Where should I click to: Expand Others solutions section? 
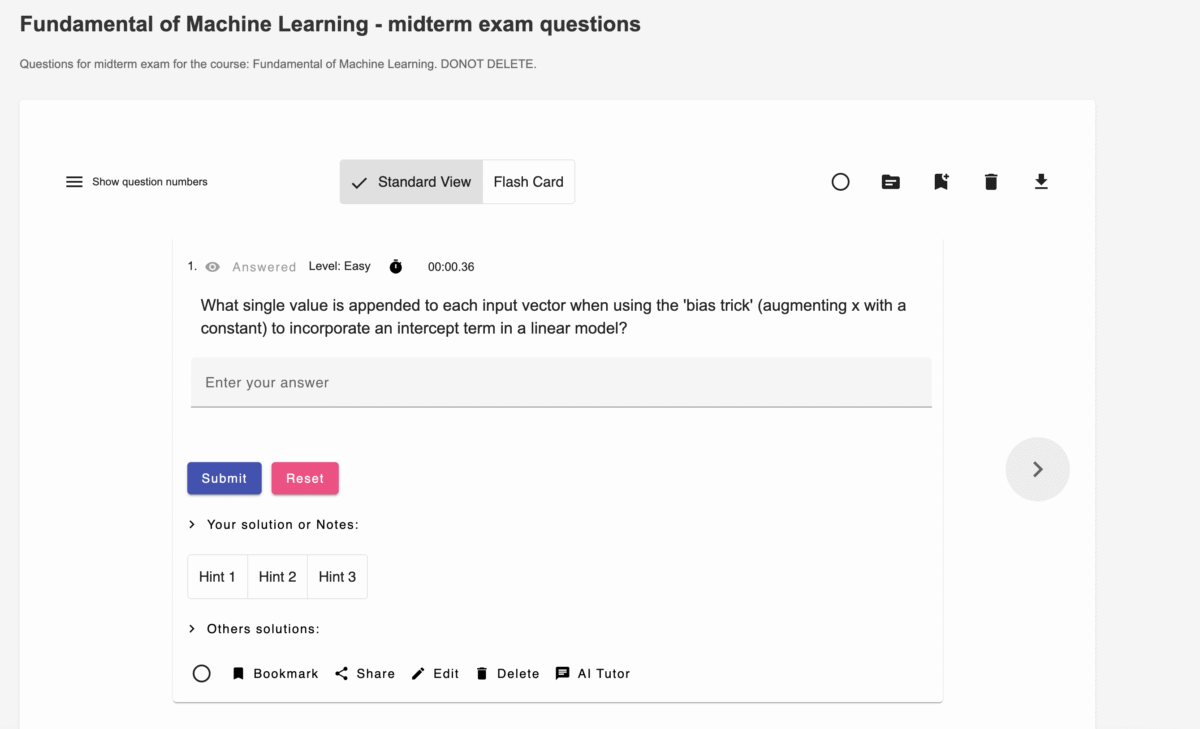tap(254, 629)
